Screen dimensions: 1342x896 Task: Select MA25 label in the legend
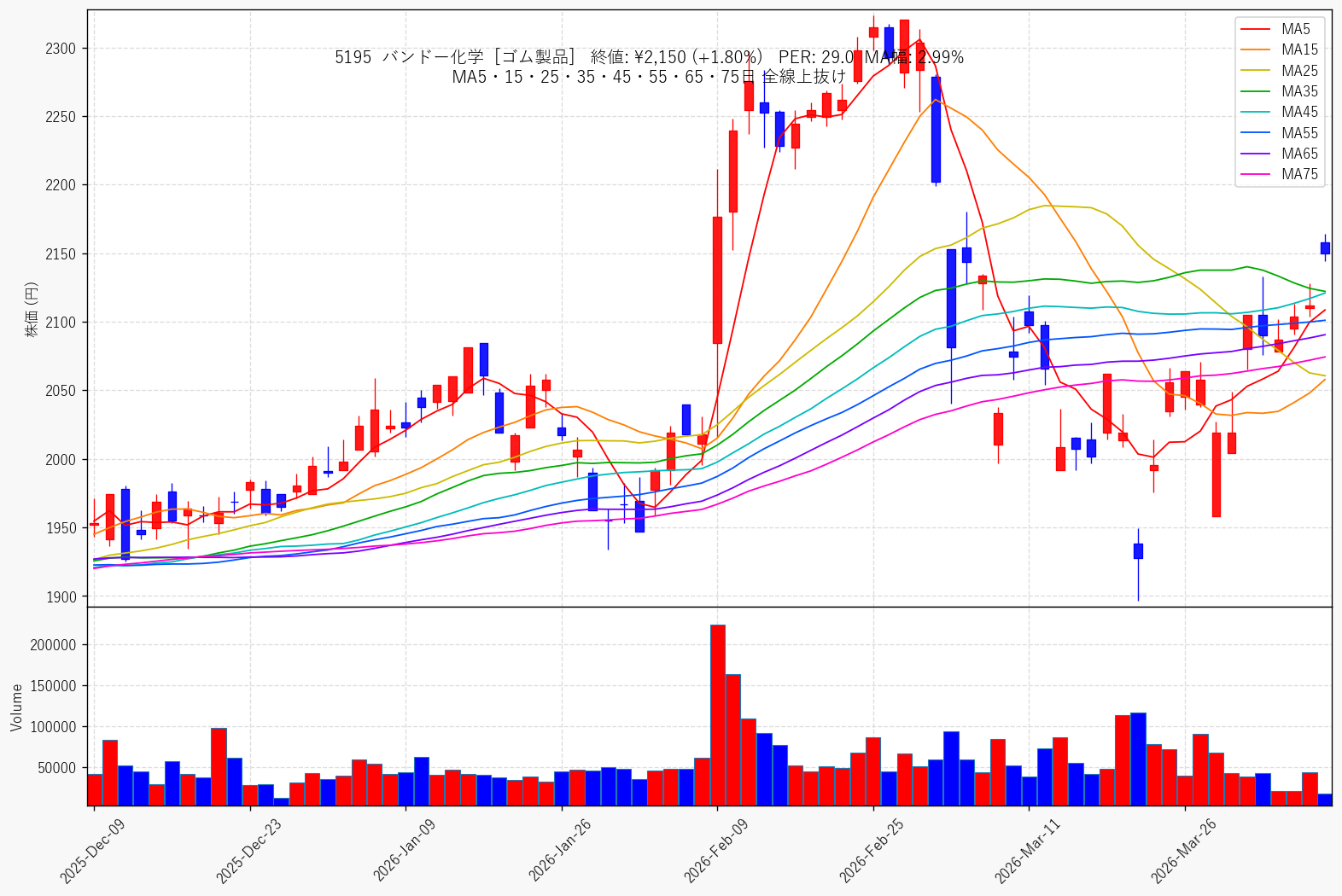pos(1299,71)
